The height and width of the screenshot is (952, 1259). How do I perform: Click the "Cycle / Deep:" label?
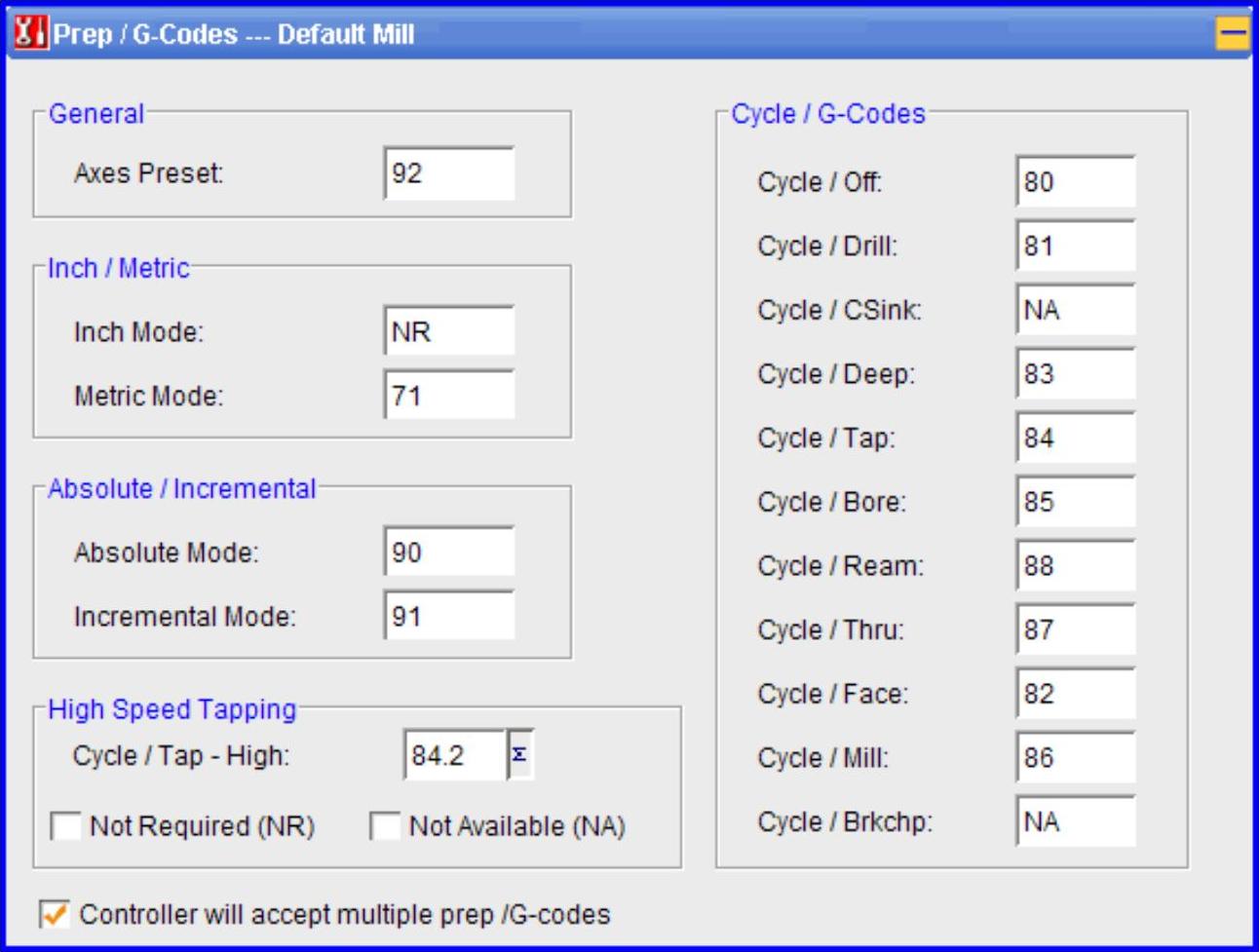(x=836, y=374)
